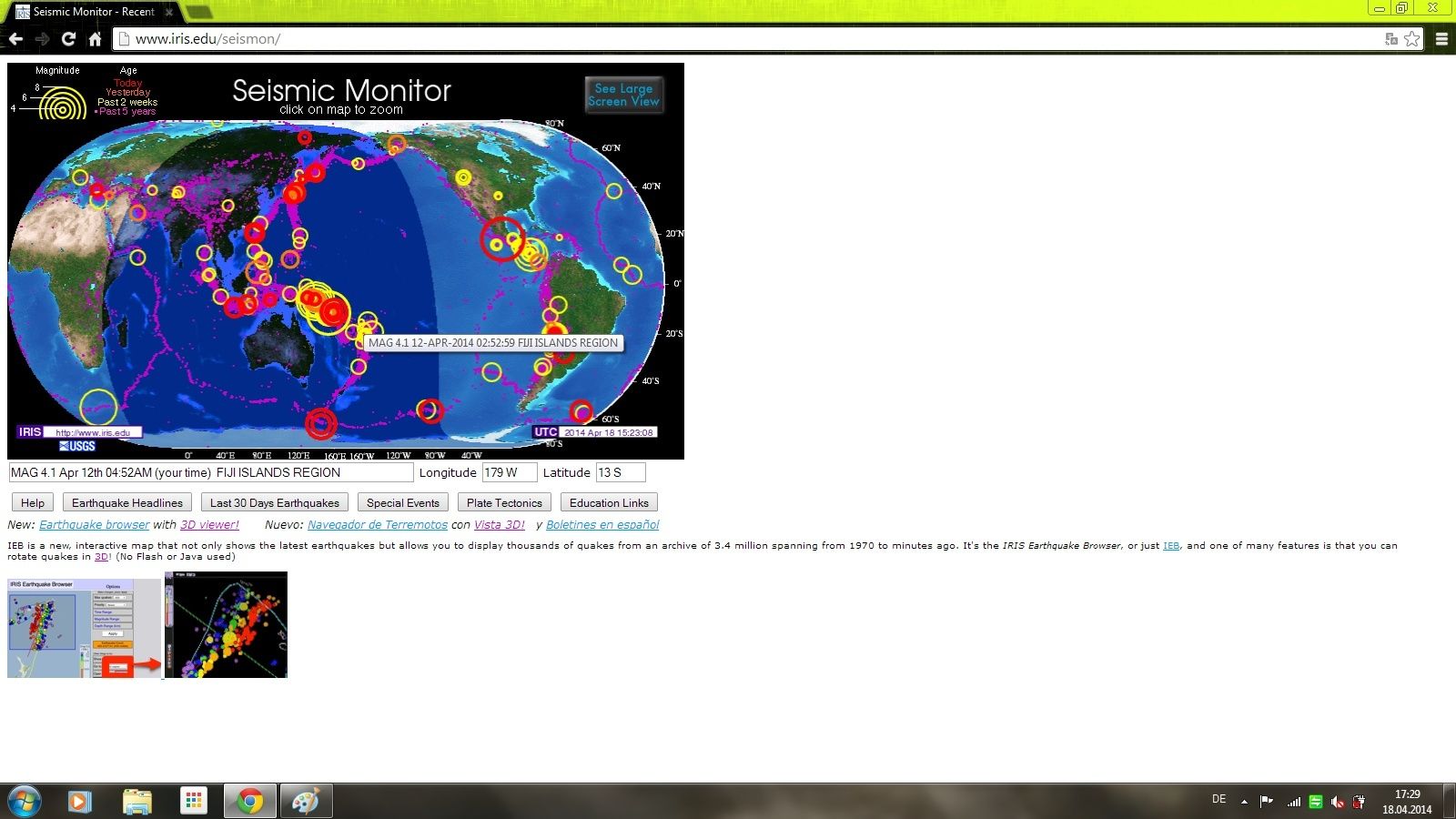Click the Latitude field showing 13 S

pos(621,472)
